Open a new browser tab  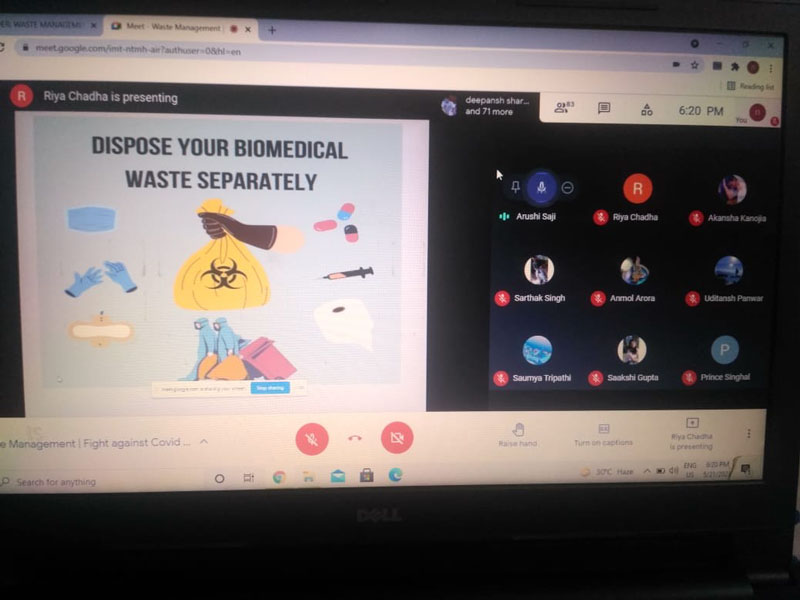(x=271, y=30)
